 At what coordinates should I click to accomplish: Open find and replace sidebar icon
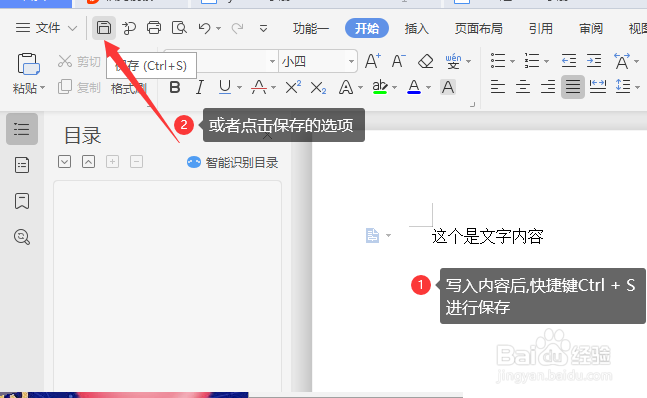21,237
